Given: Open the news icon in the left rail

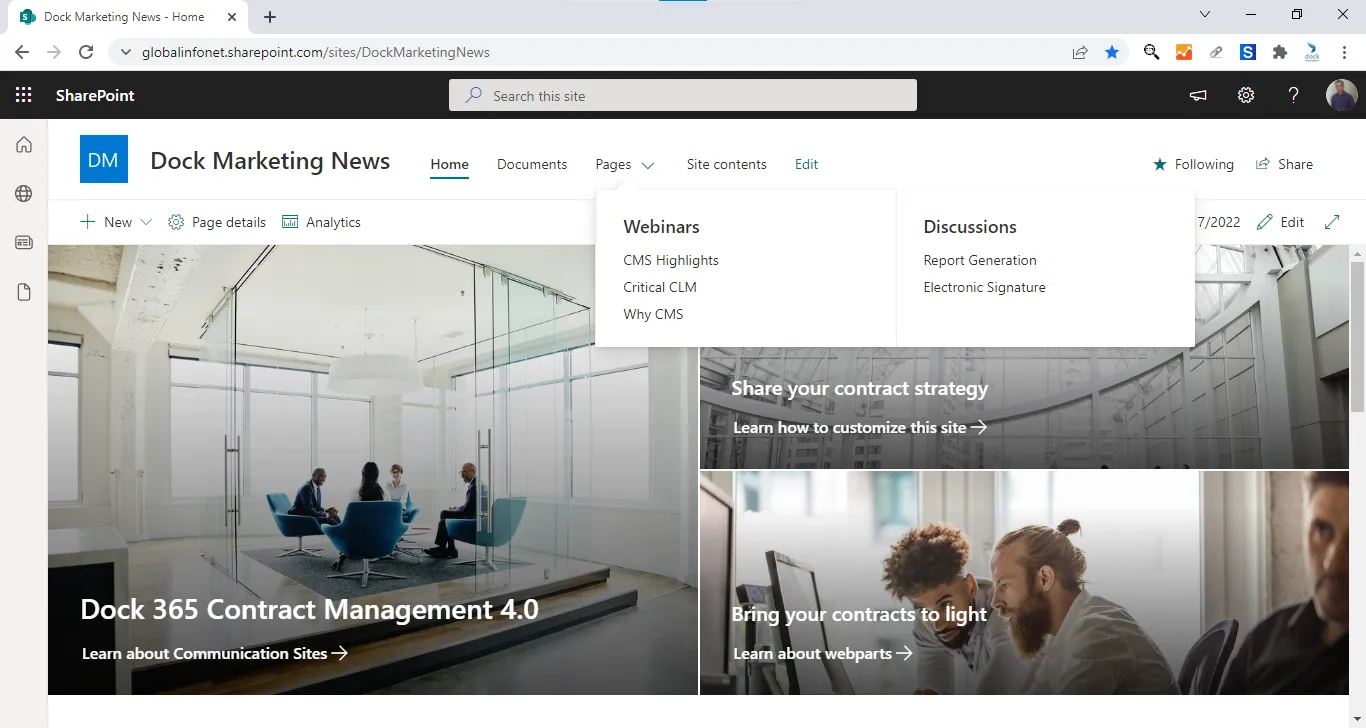Looking at the screenshot, I should coord(24,243).
